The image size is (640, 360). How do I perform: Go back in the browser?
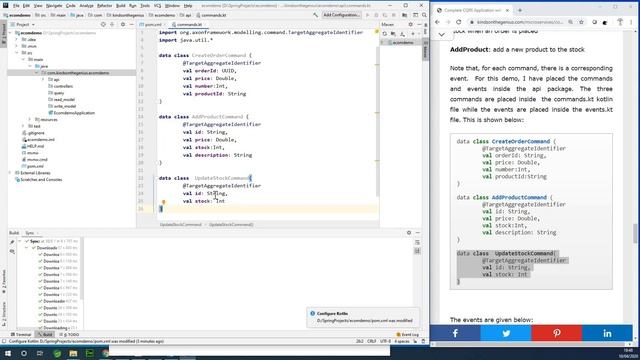(x=437, y=22)
